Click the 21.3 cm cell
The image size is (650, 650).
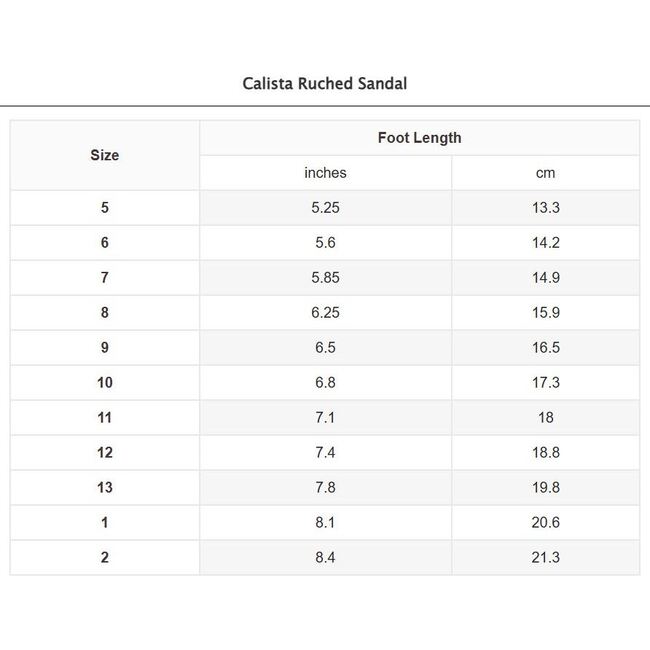tap(546, 557)
